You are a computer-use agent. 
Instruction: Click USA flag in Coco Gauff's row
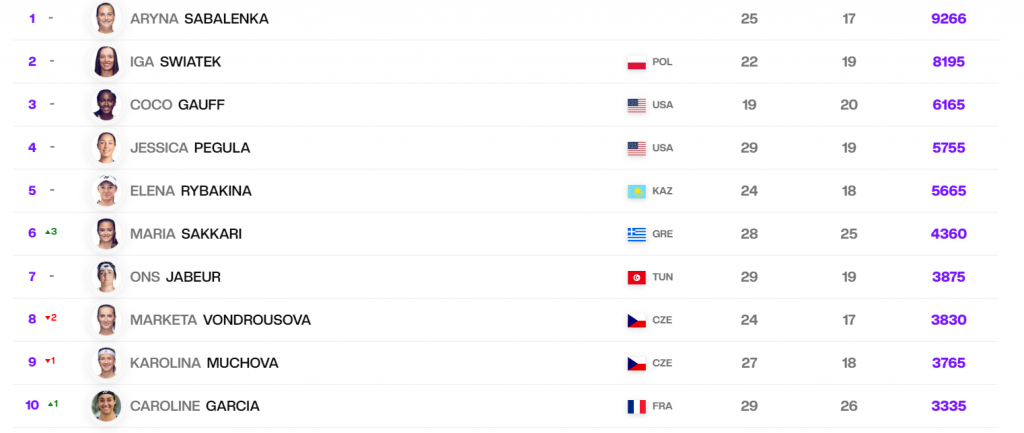pyautogui.click(x=636, y=105)
